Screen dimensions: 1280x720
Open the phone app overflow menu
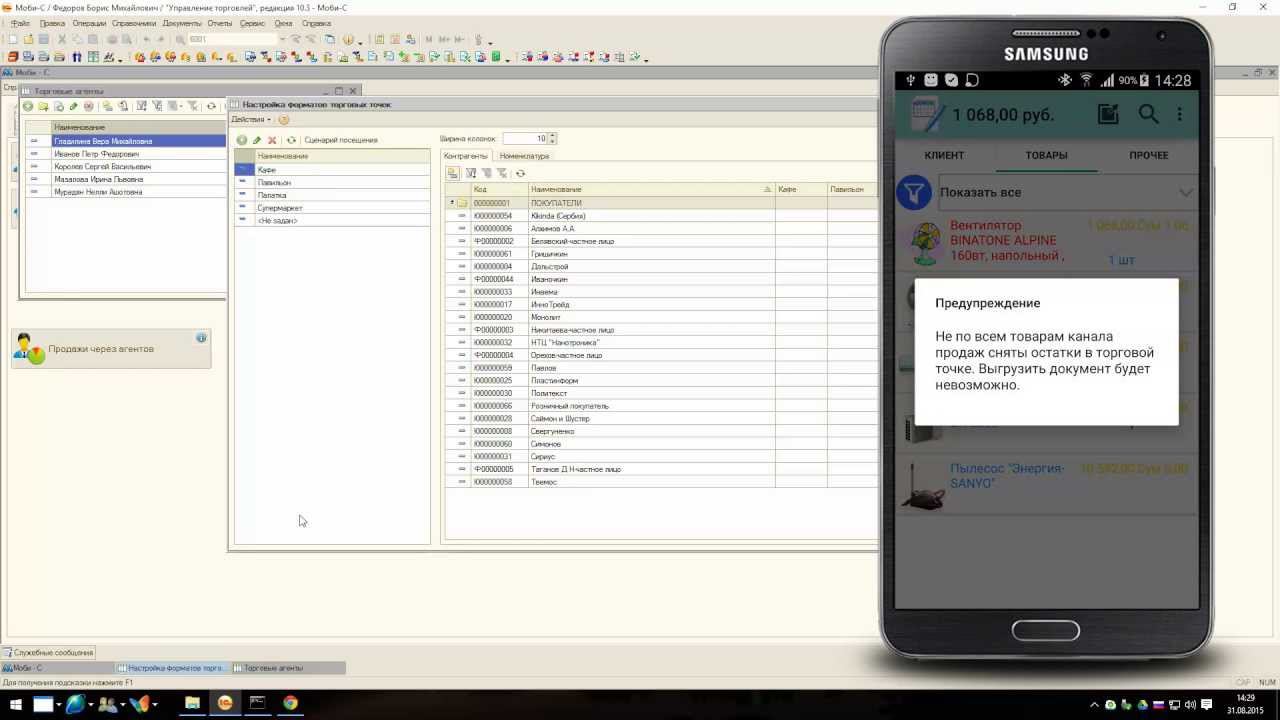(1180, 114)
